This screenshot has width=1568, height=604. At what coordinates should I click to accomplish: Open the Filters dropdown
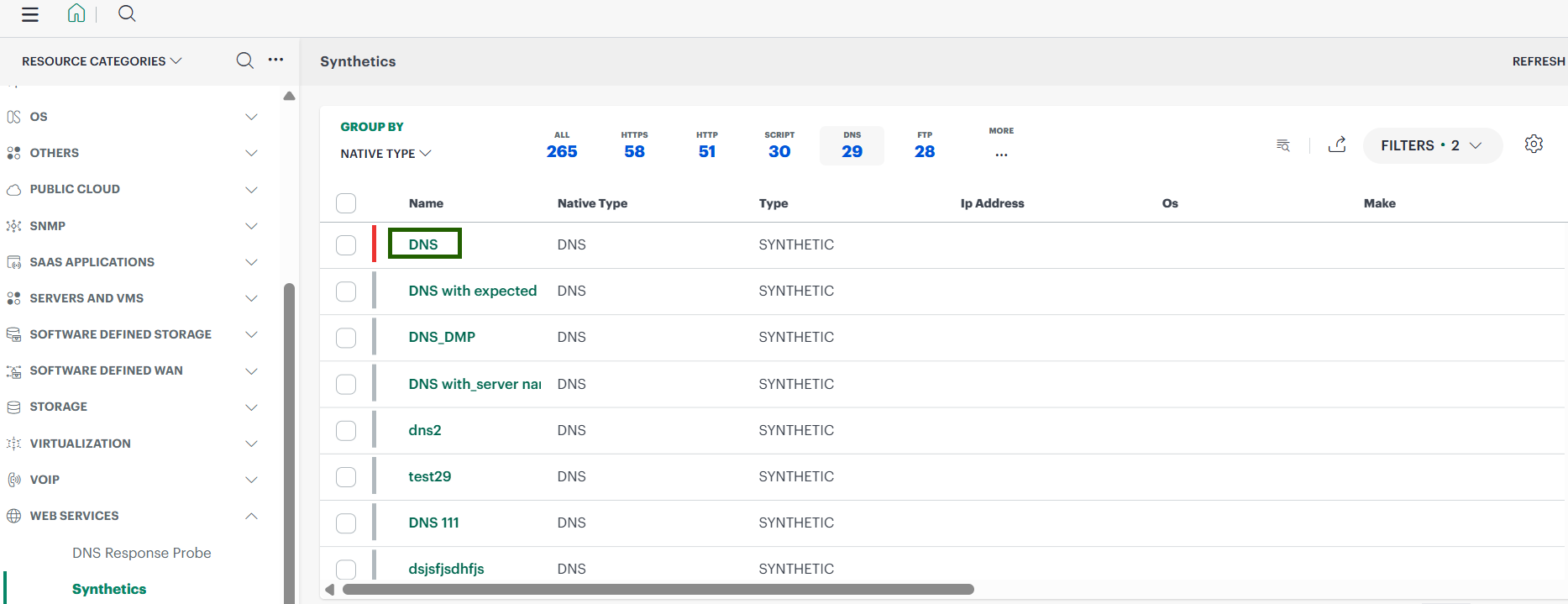1432,145
